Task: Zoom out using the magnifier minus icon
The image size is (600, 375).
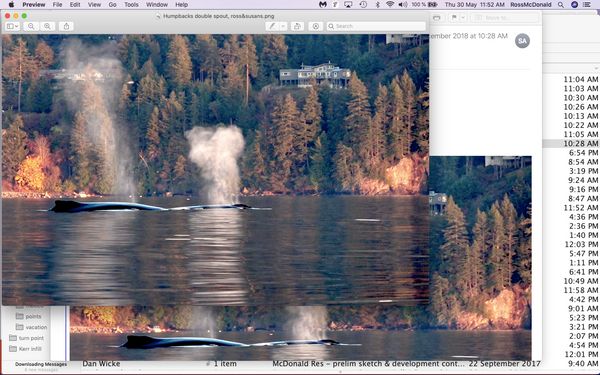Action: [31, 26]
